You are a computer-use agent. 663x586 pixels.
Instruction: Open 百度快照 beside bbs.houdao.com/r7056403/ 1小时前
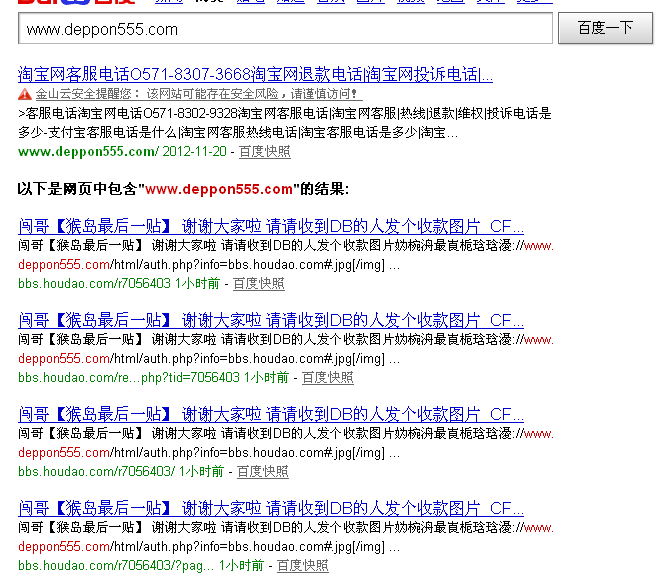pyautogui.click(x=263, y=471)
